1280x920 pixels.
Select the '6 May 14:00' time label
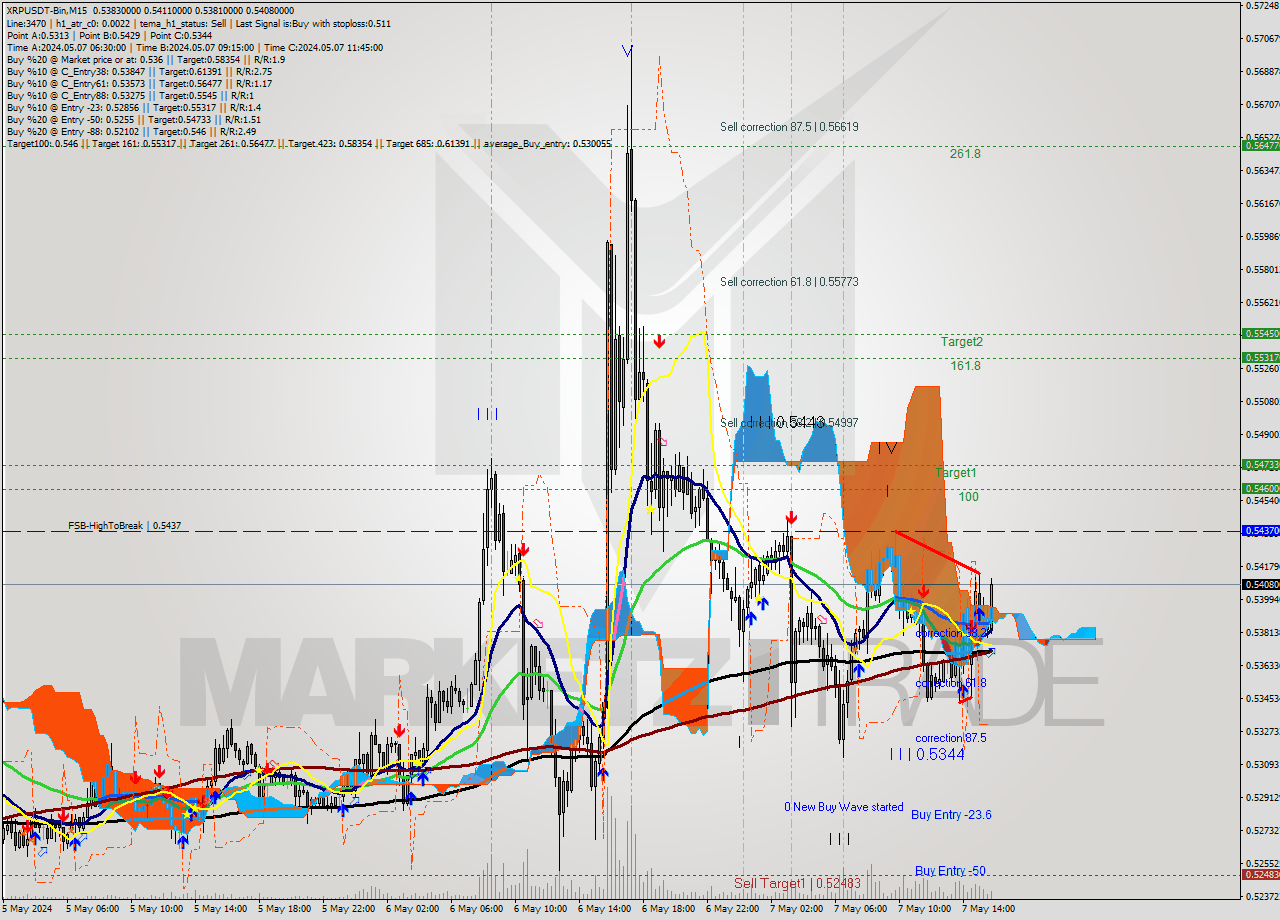[x=605, y=910]
